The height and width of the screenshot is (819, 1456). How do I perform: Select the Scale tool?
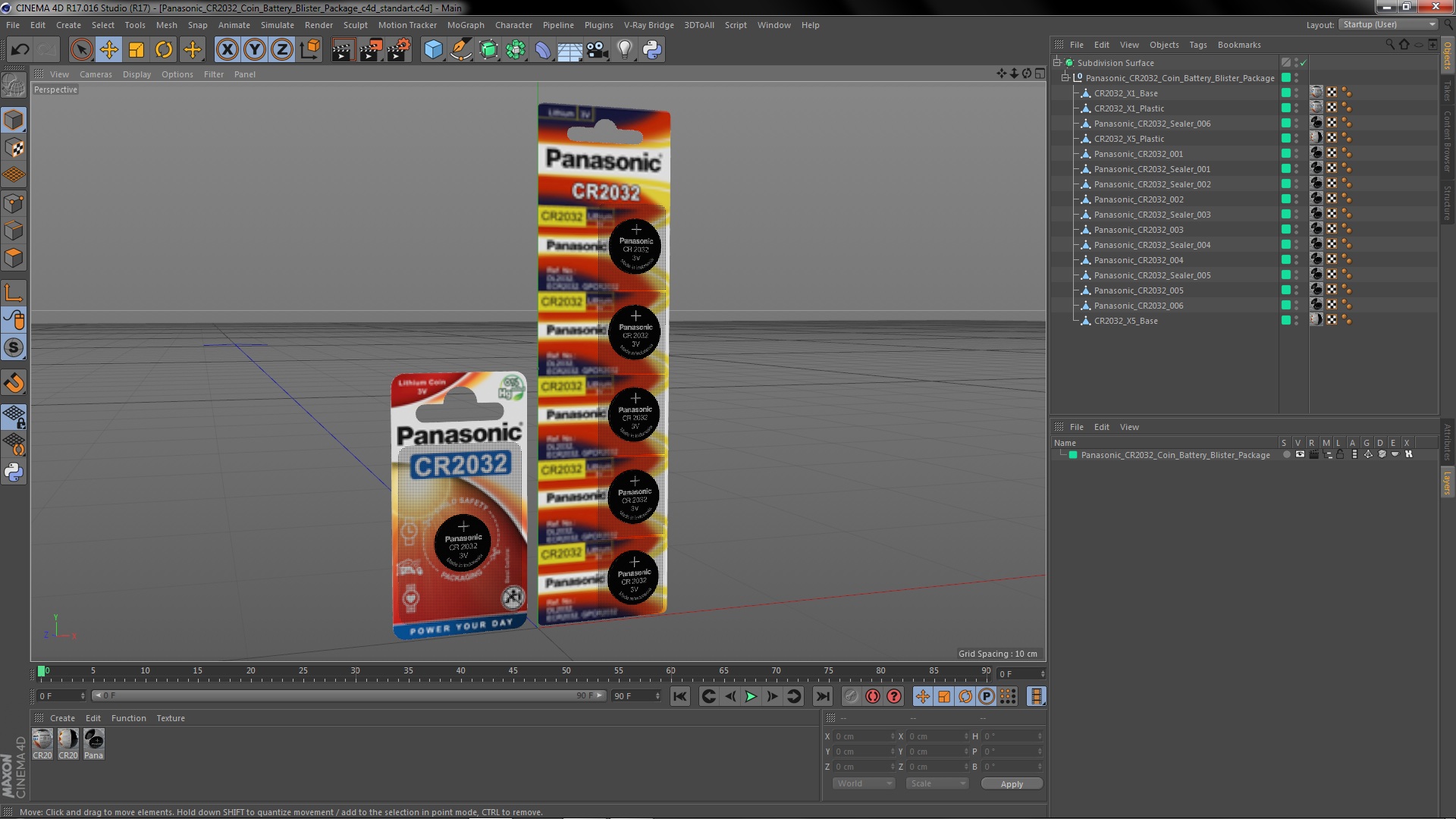136,50
